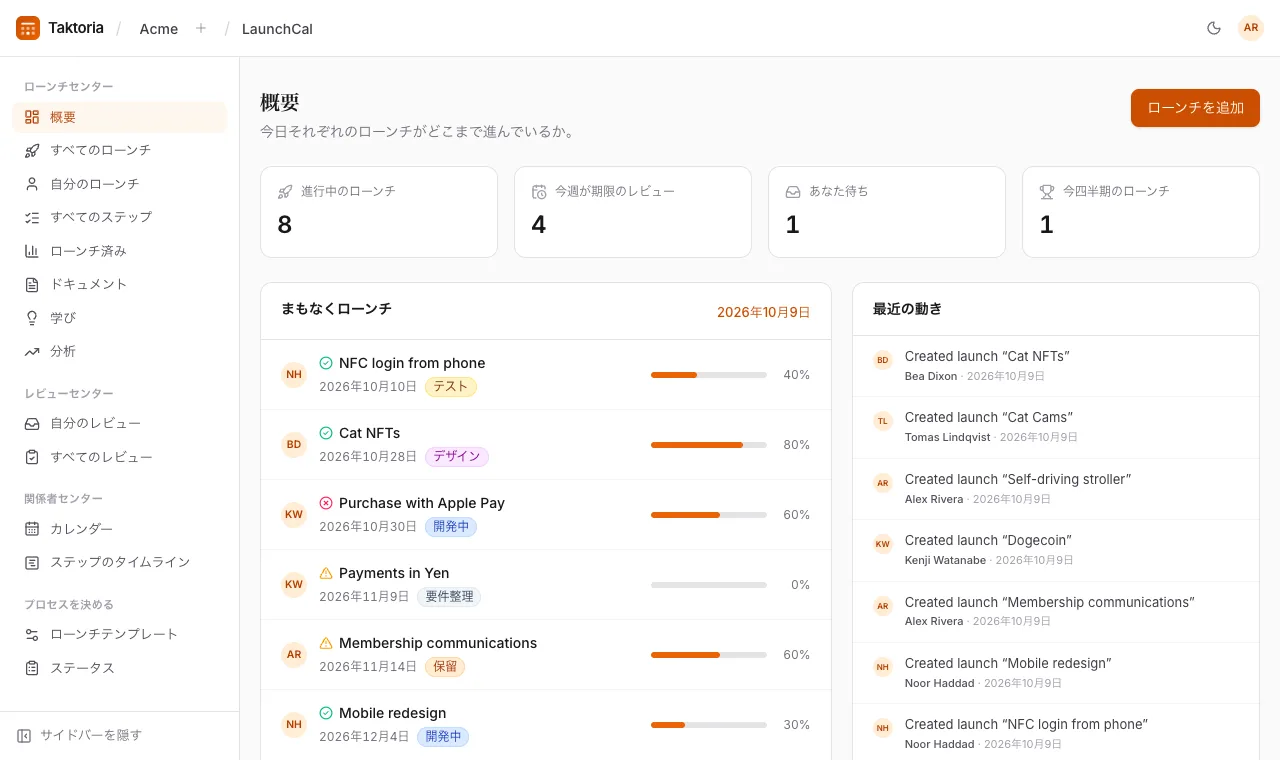Click the 自分のレビュー inbox icon
Image resolution: width=1280 pixels, height=760 pixels.
(x=32, y=424)
